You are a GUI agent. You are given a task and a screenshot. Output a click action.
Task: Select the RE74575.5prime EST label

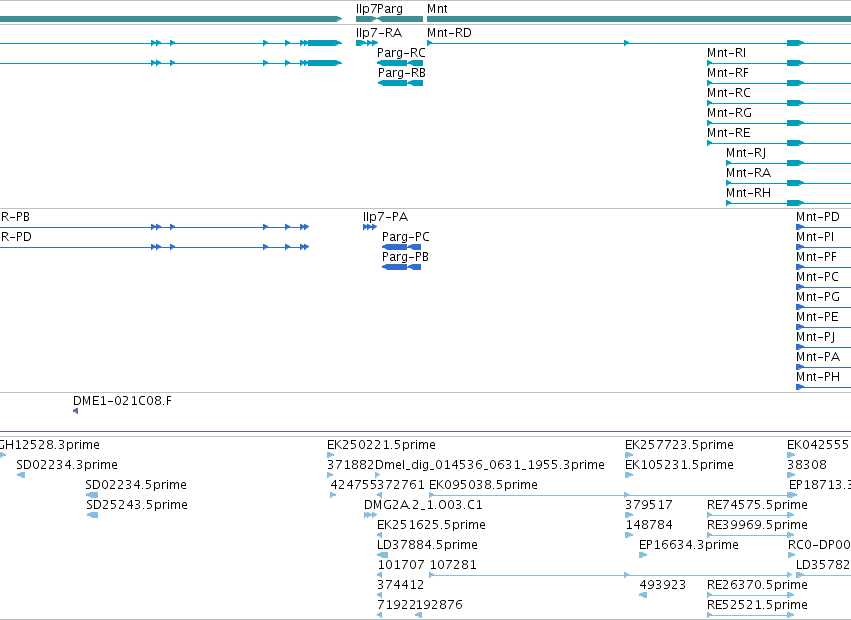[x=757, y=505]
